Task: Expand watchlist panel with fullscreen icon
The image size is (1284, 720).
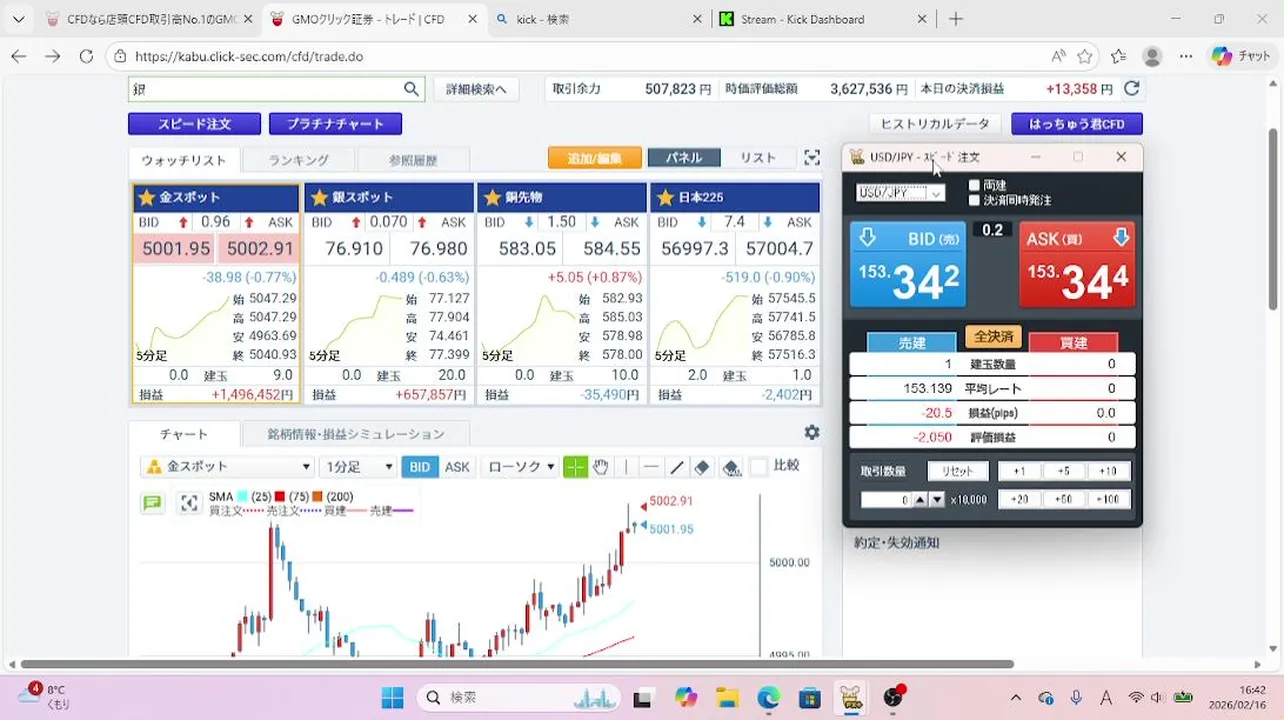Action: (812, 157)
